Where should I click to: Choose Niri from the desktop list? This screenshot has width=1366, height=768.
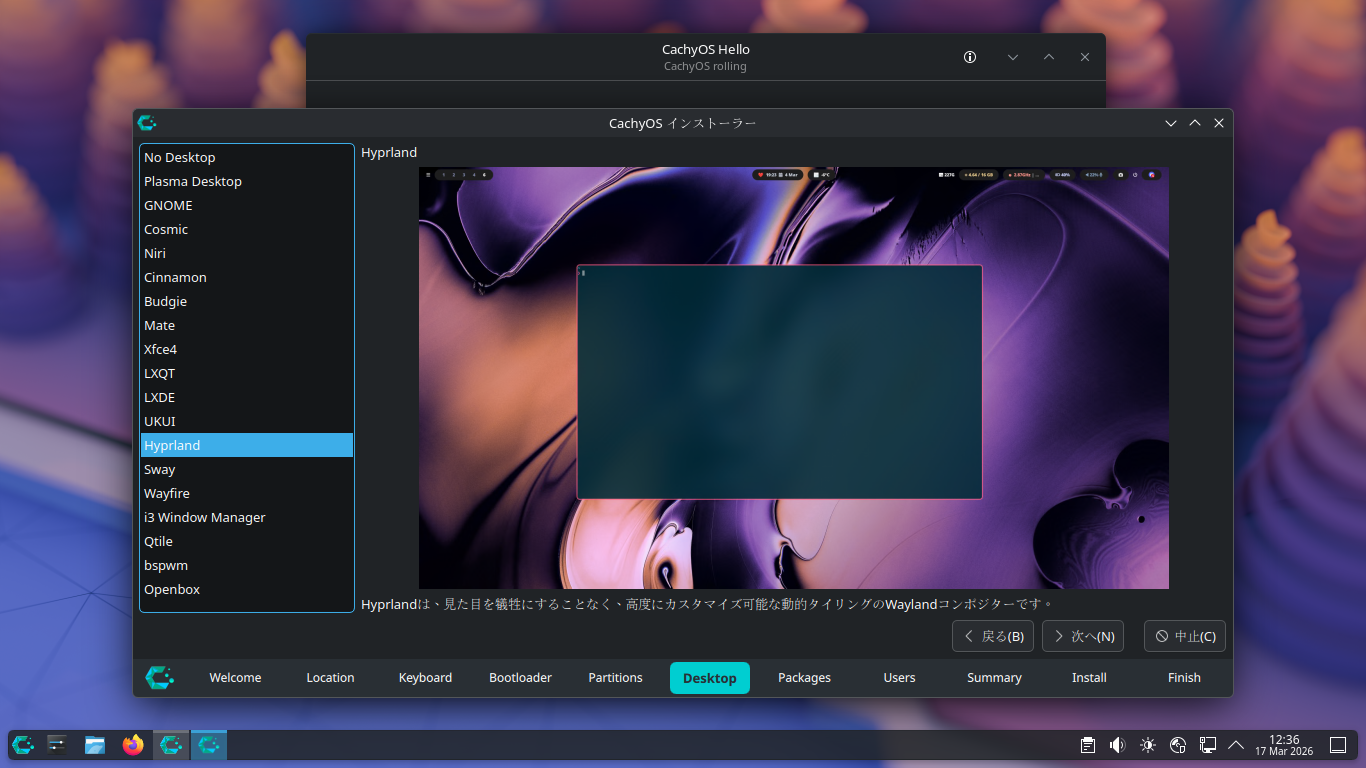pos(247,253)
